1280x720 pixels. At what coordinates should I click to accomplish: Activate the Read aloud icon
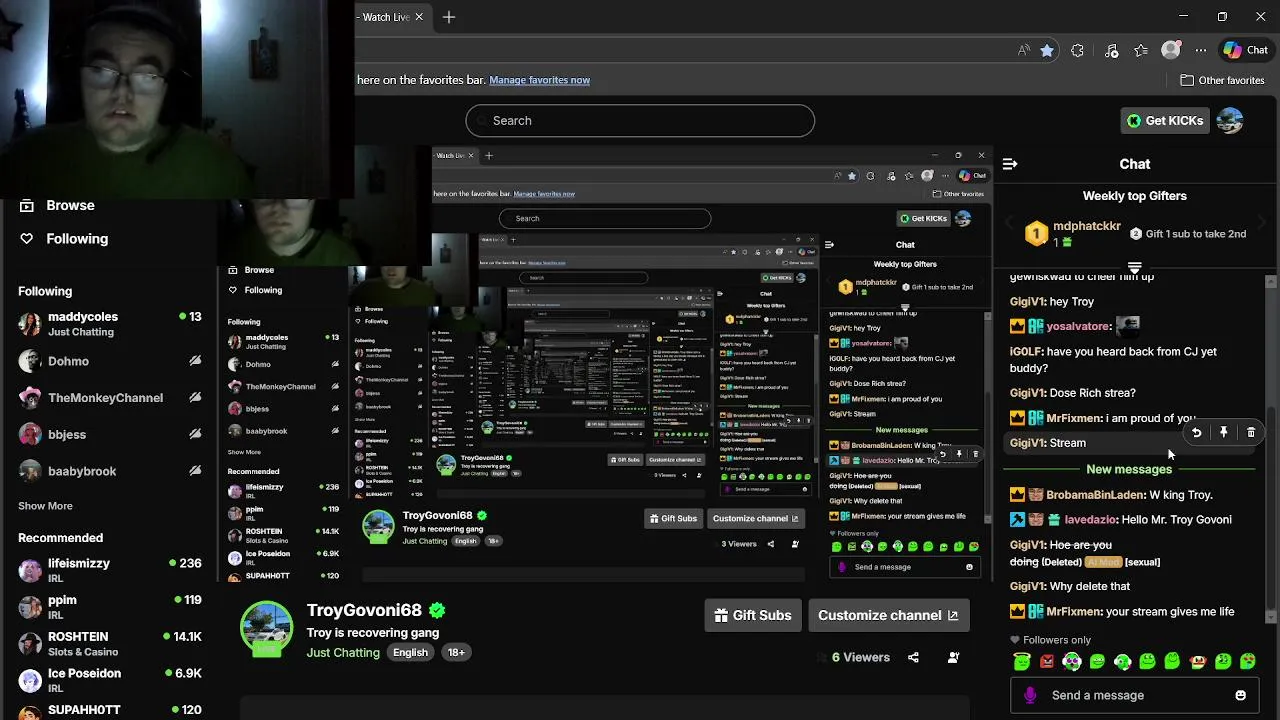[1023, 50]
